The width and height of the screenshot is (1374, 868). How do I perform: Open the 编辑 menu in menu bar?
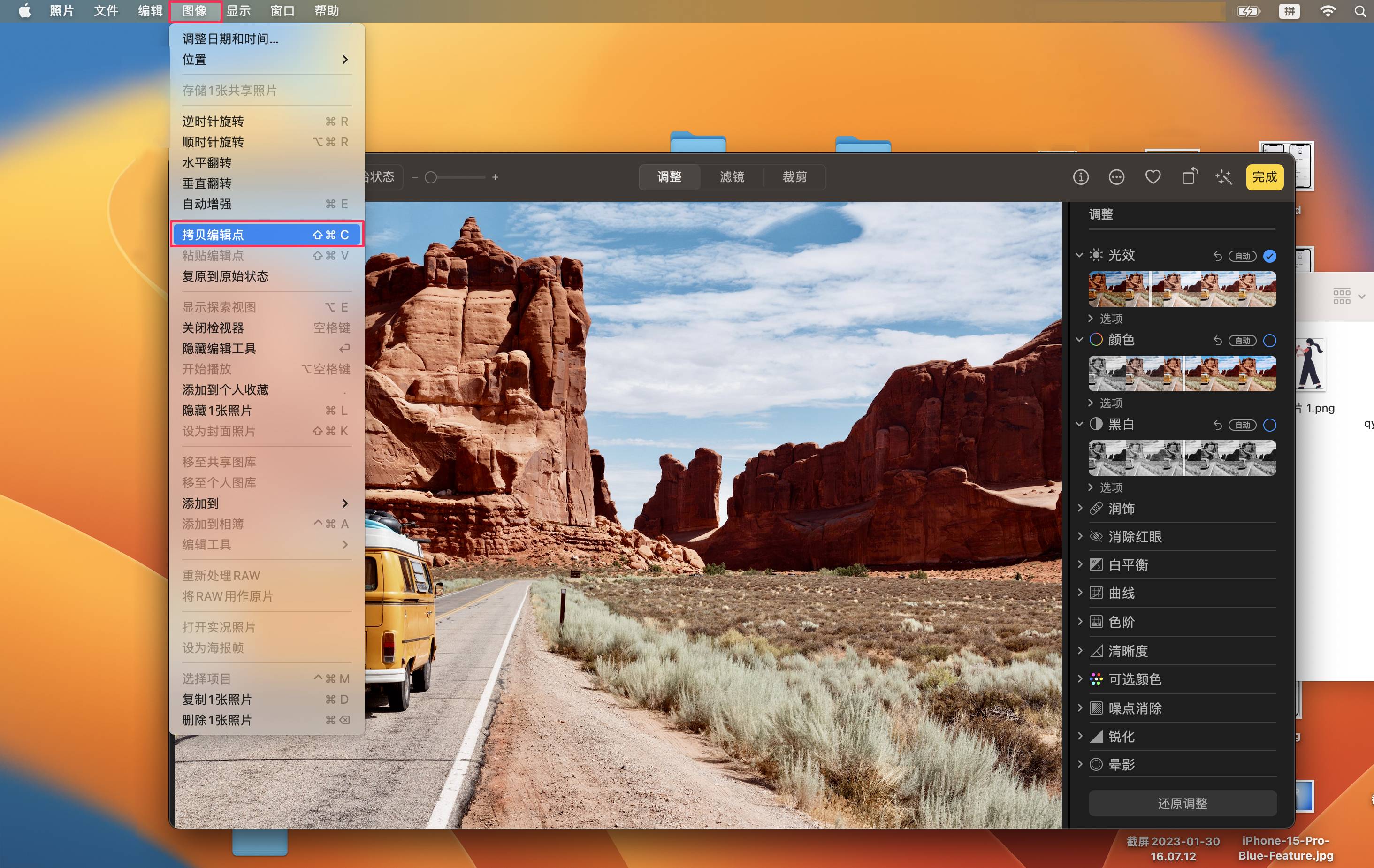[151, 11]
